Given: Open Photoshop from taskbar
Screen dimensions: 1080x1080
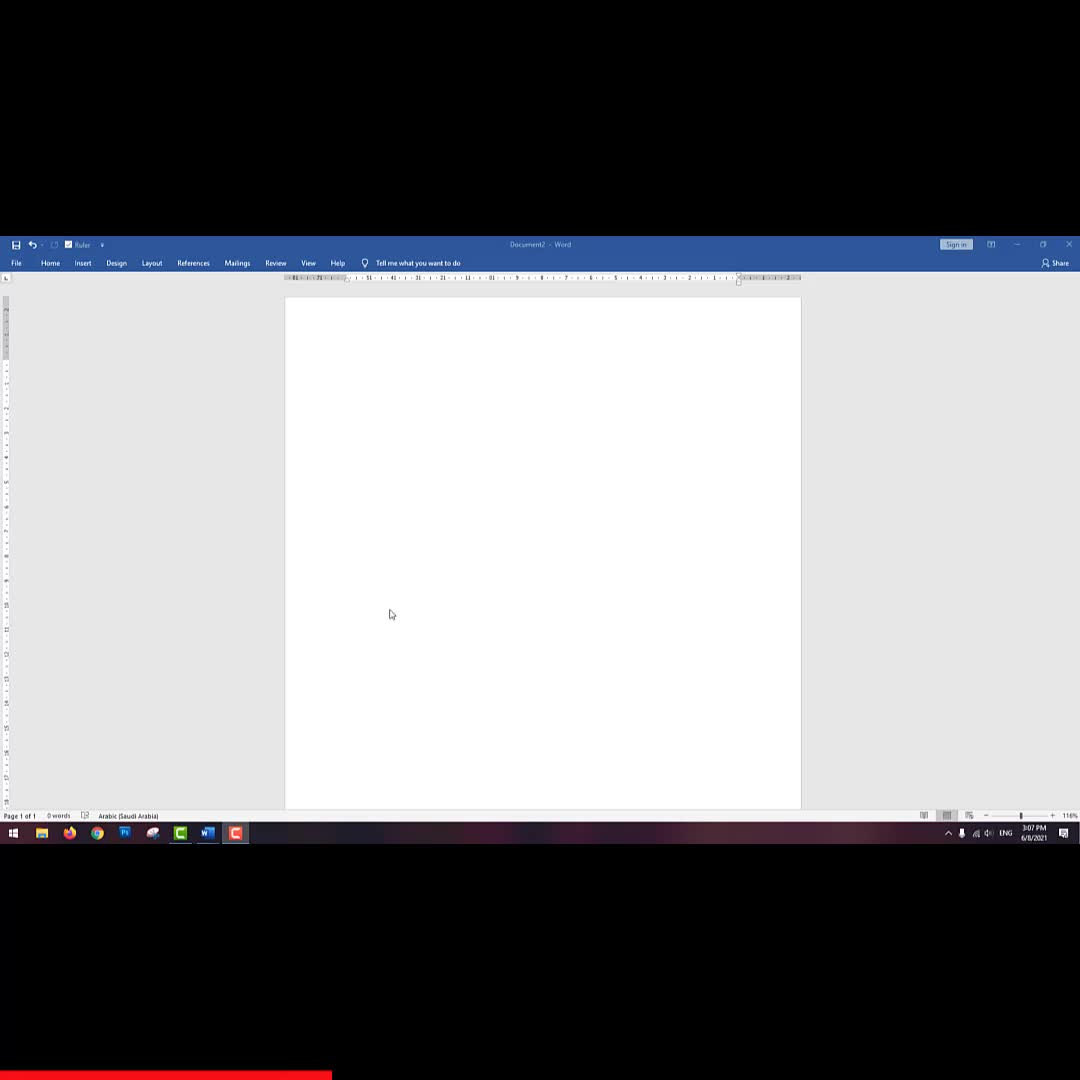Looking at the screenshot, I should (x=125, y=833).
